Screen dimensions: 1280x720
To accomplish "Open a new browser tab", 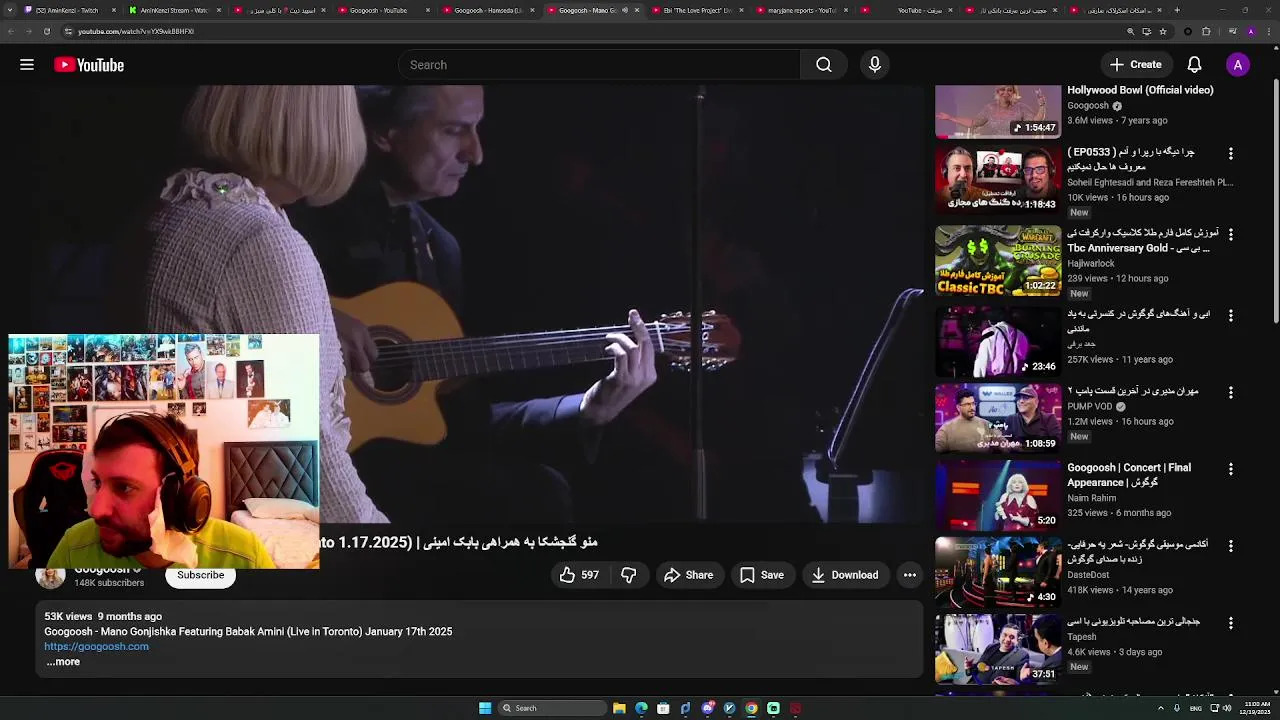I will click(1177, 10).
